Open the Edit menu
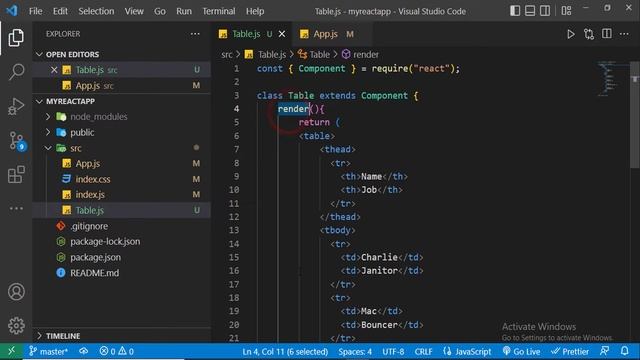 60,11
